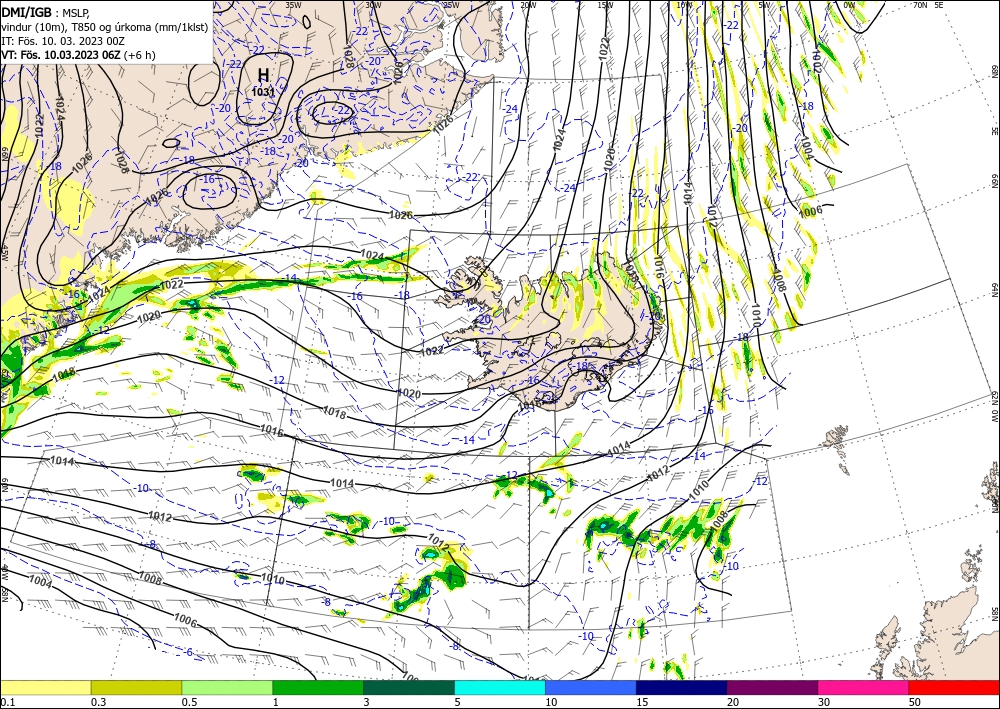Select the dark green 3 mm legend swatch
The width and height of the screenshot is (1000, 709).
[409, 687]
